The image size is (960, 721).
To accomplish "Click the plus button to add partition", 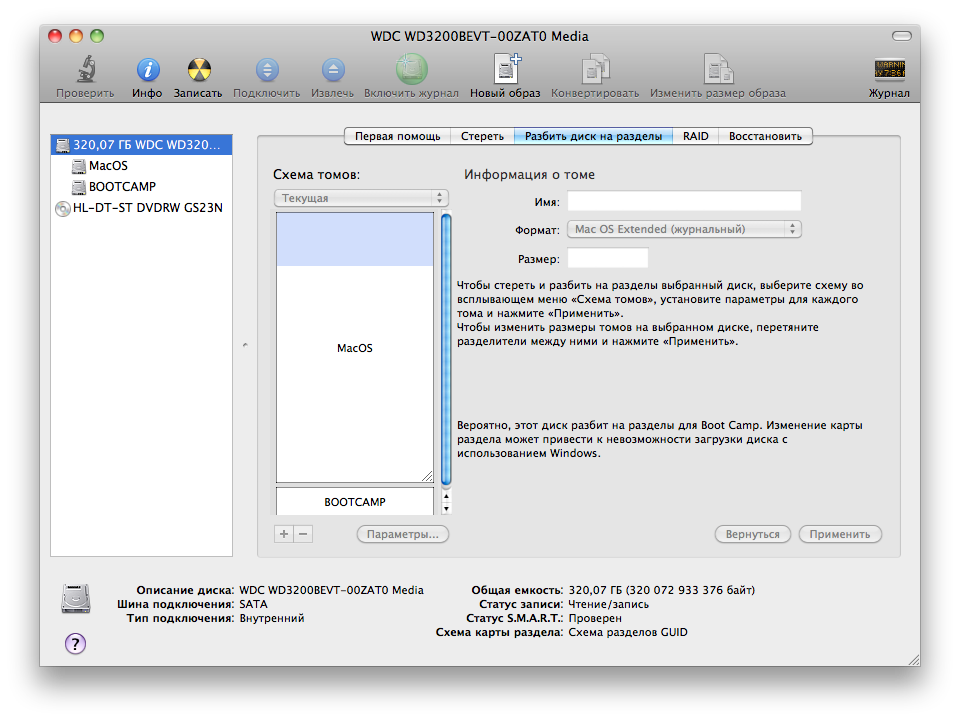I will 284,534.
